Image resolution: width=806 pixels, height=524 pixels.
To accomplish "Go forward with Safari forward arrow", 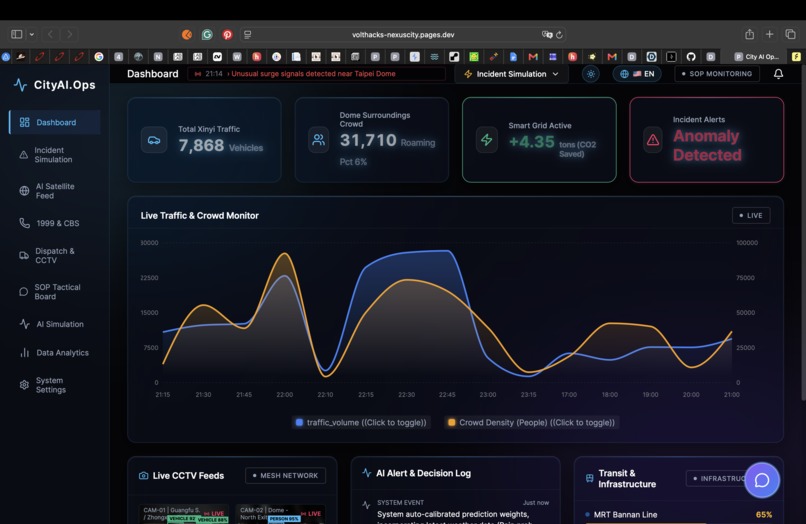I will pos(69,34).
